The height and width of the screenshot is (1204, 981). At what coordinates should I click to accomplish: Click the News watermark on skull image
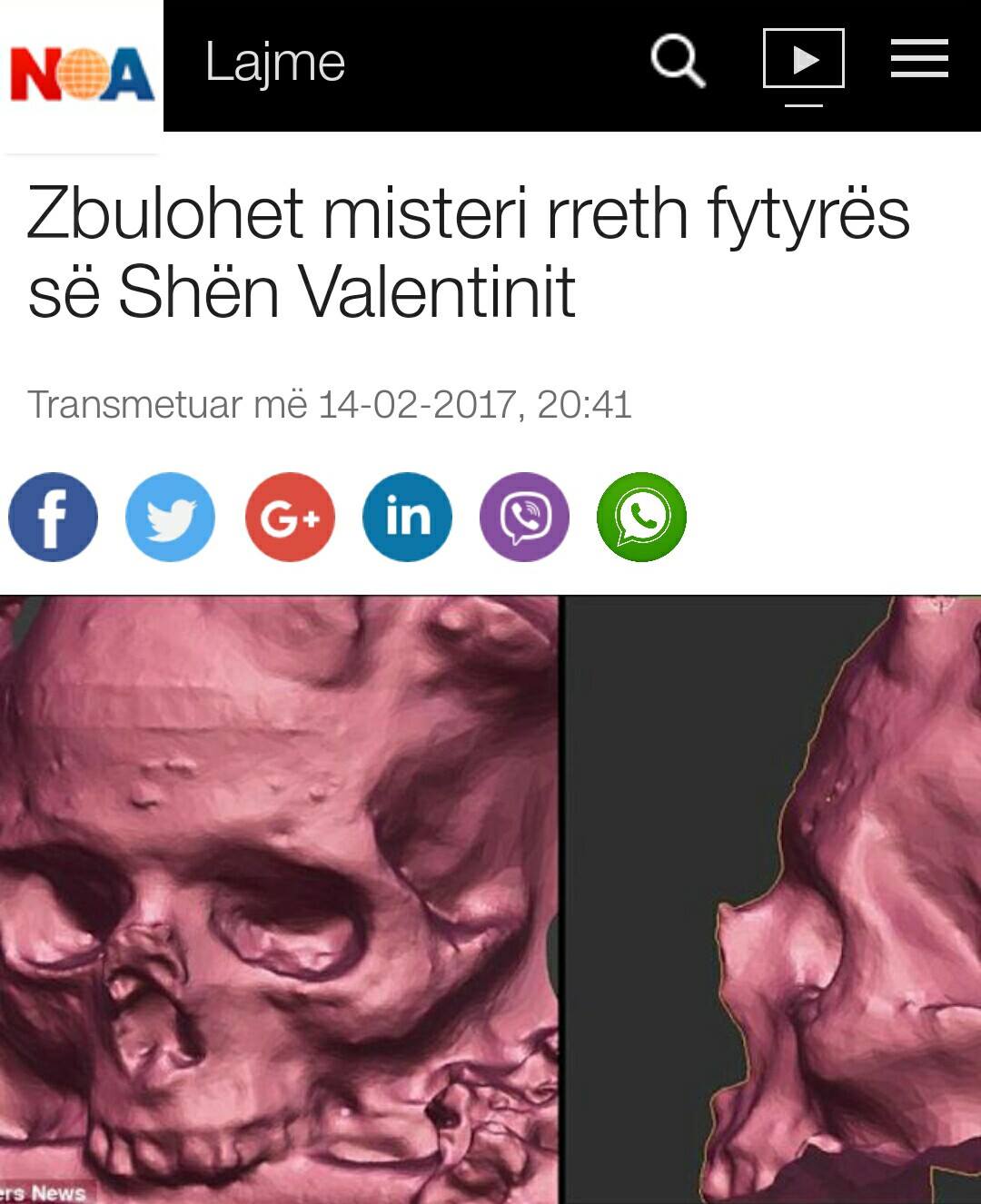(44, 1191)
